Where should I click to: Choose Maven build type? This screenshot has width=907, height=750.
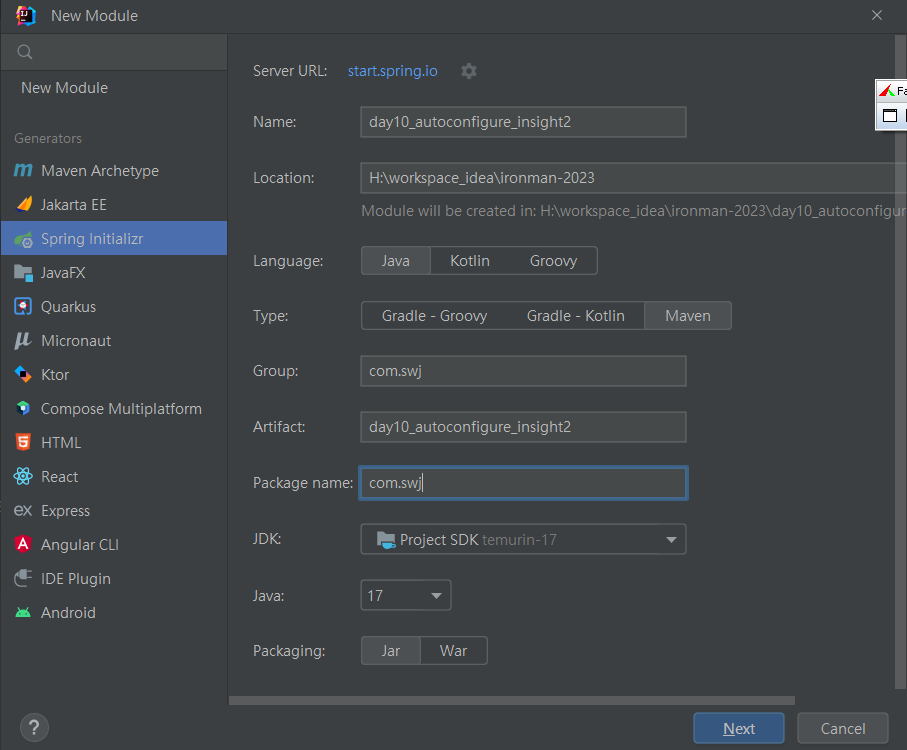coord(688,316)
